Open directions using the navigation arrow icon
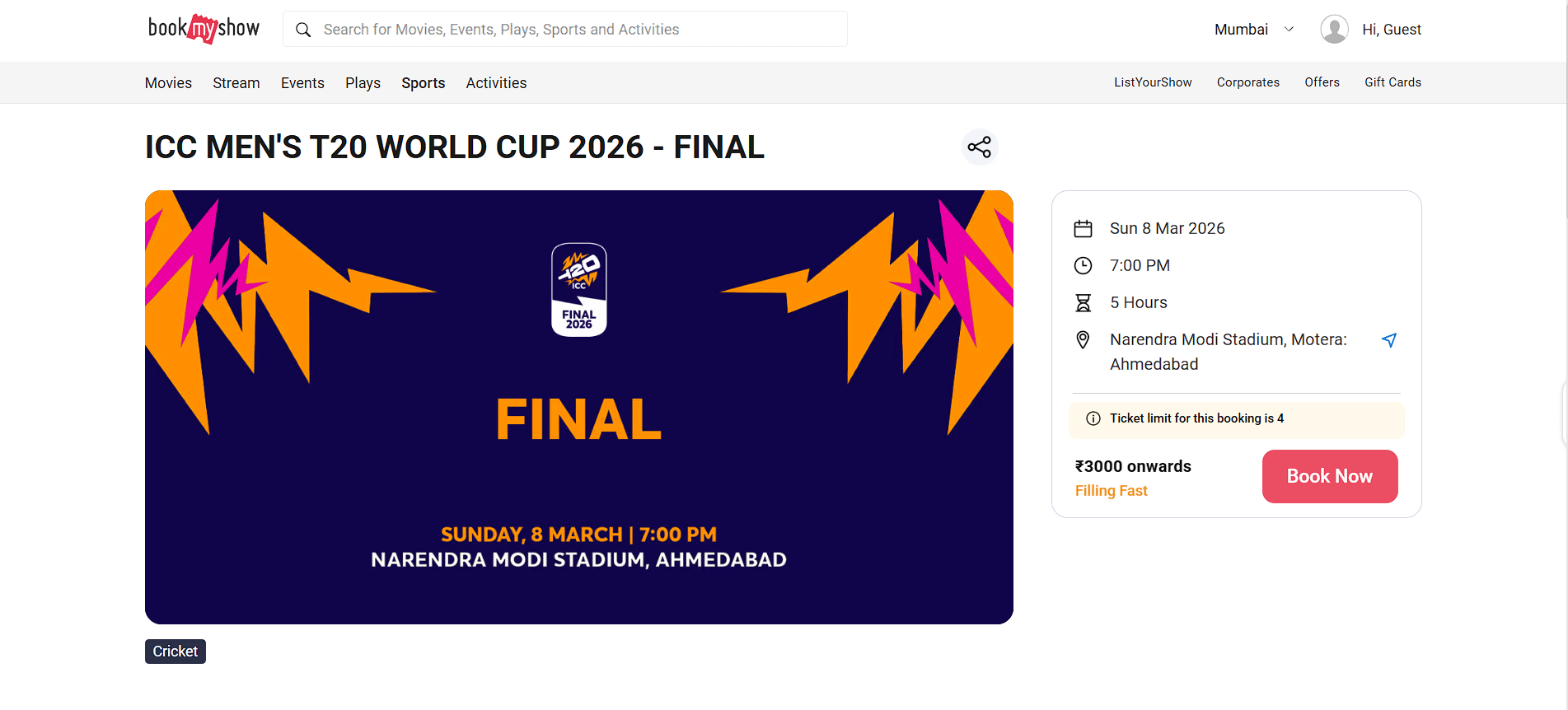Screen dimensions: 1568x710 point(1390,339)
